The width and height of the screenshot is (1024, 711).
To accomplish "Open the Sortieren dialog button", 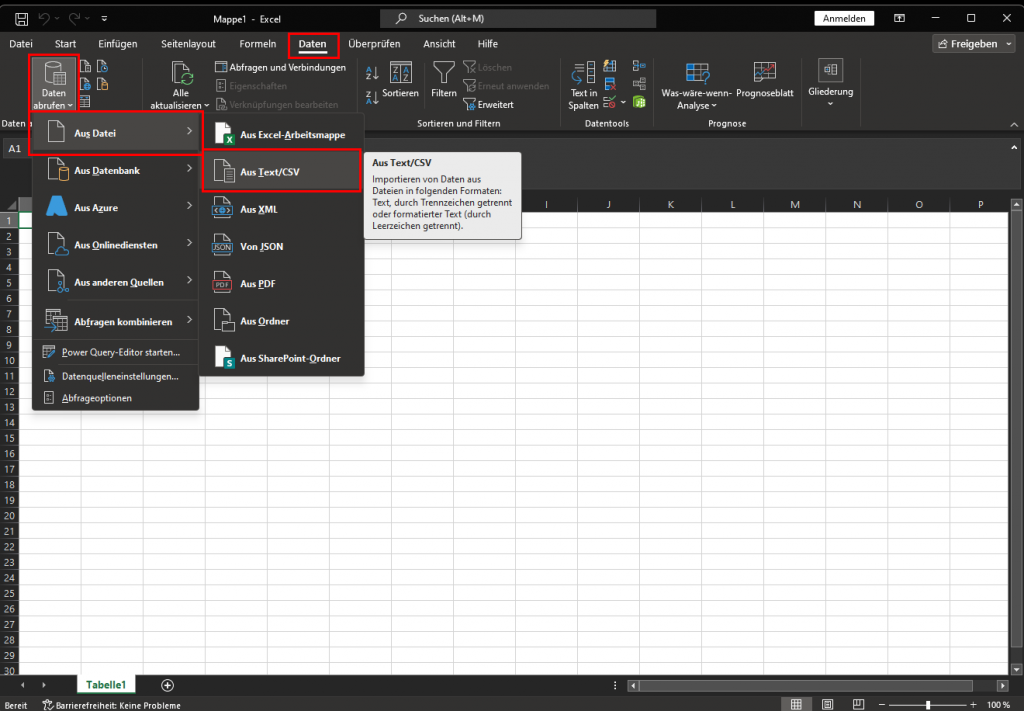I will point(400,80).
